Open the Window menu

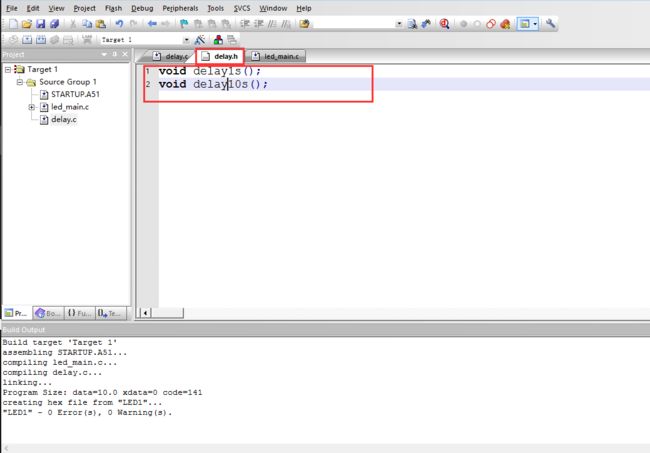[273, 8]
